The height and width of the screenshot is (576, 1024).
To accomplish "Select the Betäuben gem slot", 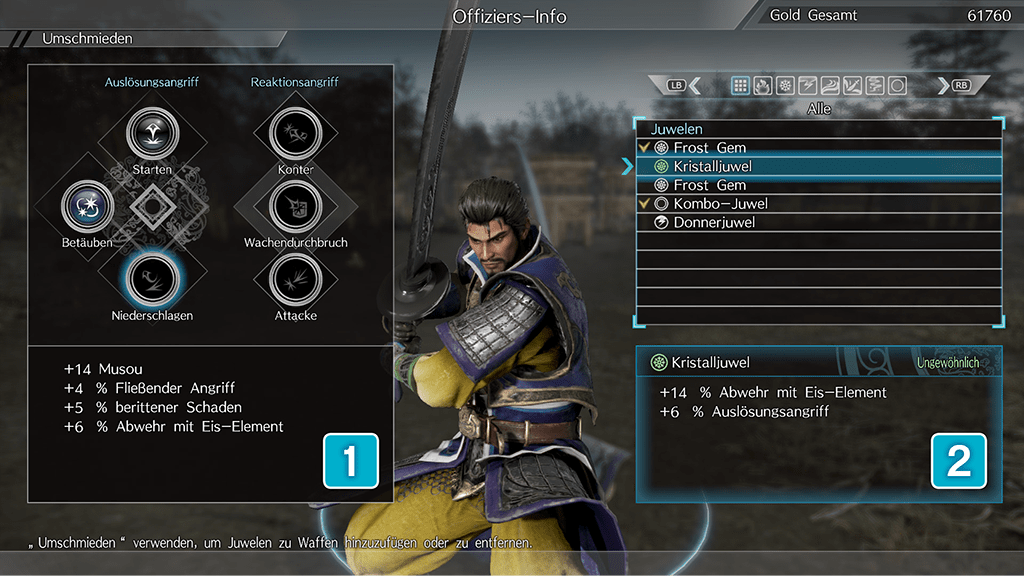I will pos(88,206).
